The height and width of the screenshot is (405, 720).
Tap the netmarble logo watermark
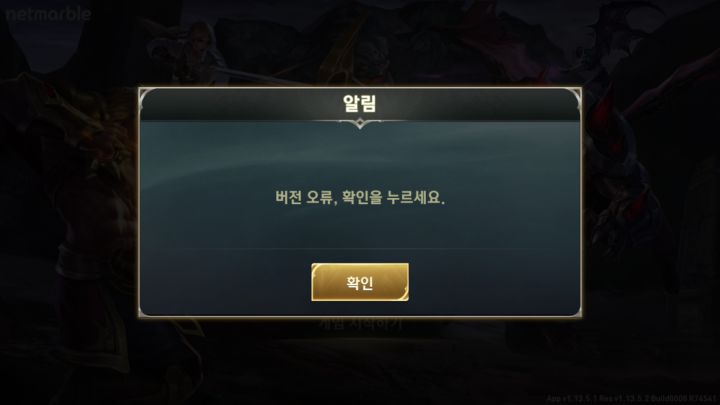pos(48,14)
